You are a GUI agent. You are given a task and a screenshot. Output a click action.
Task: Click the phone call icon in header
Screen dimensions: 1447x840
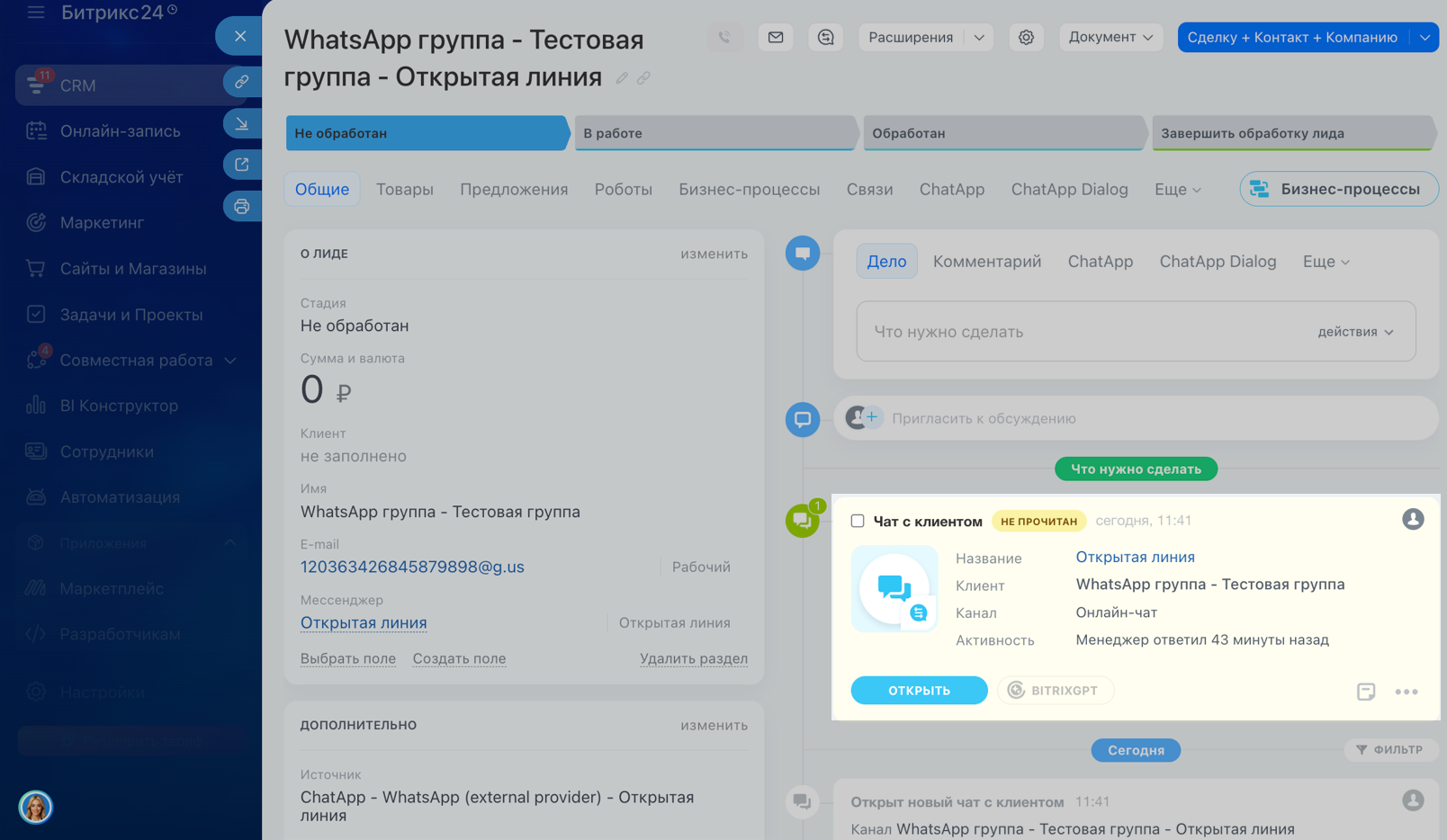pyautogui.click(x=725, y=37)
